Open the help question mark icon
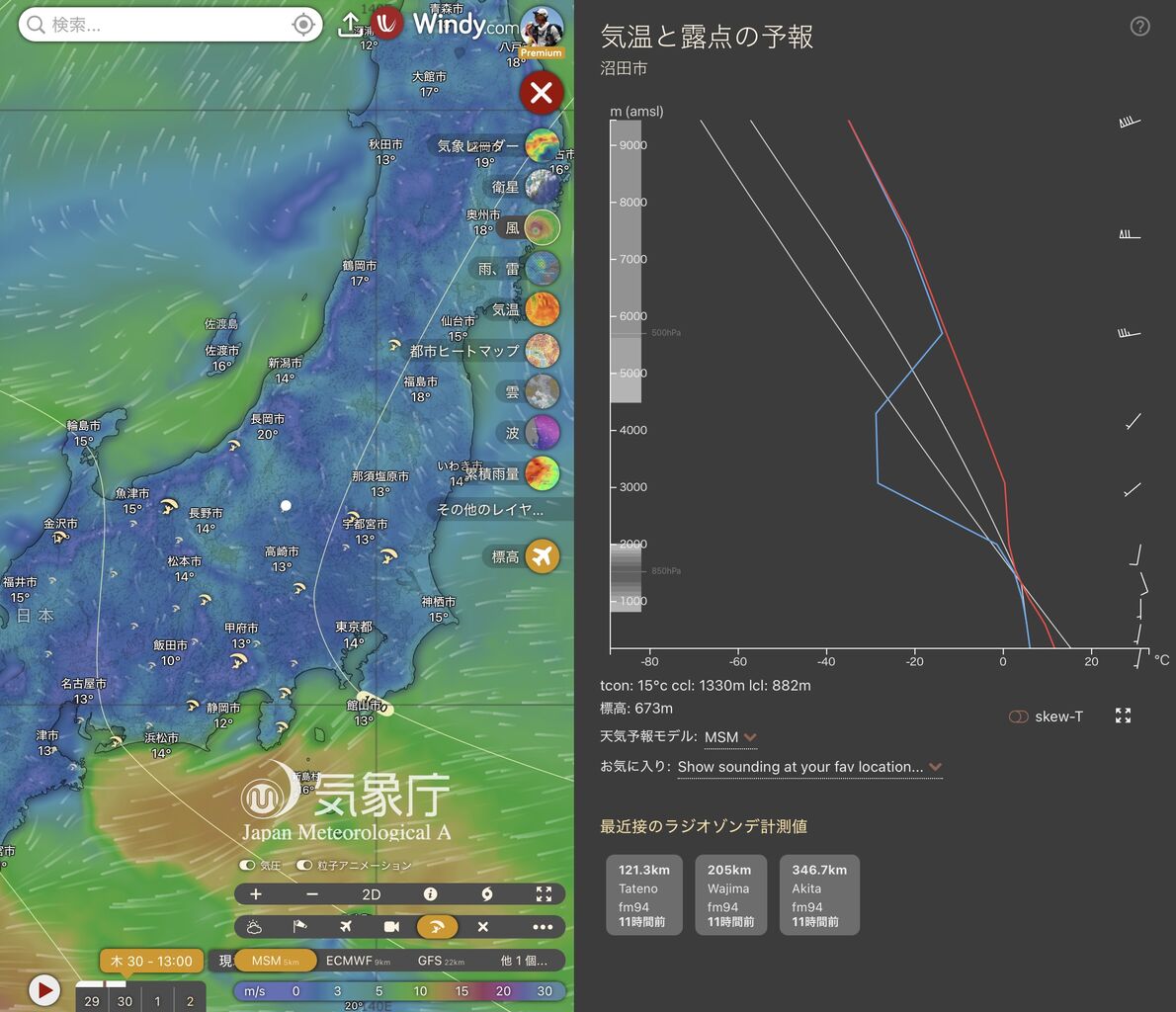 1140,27
